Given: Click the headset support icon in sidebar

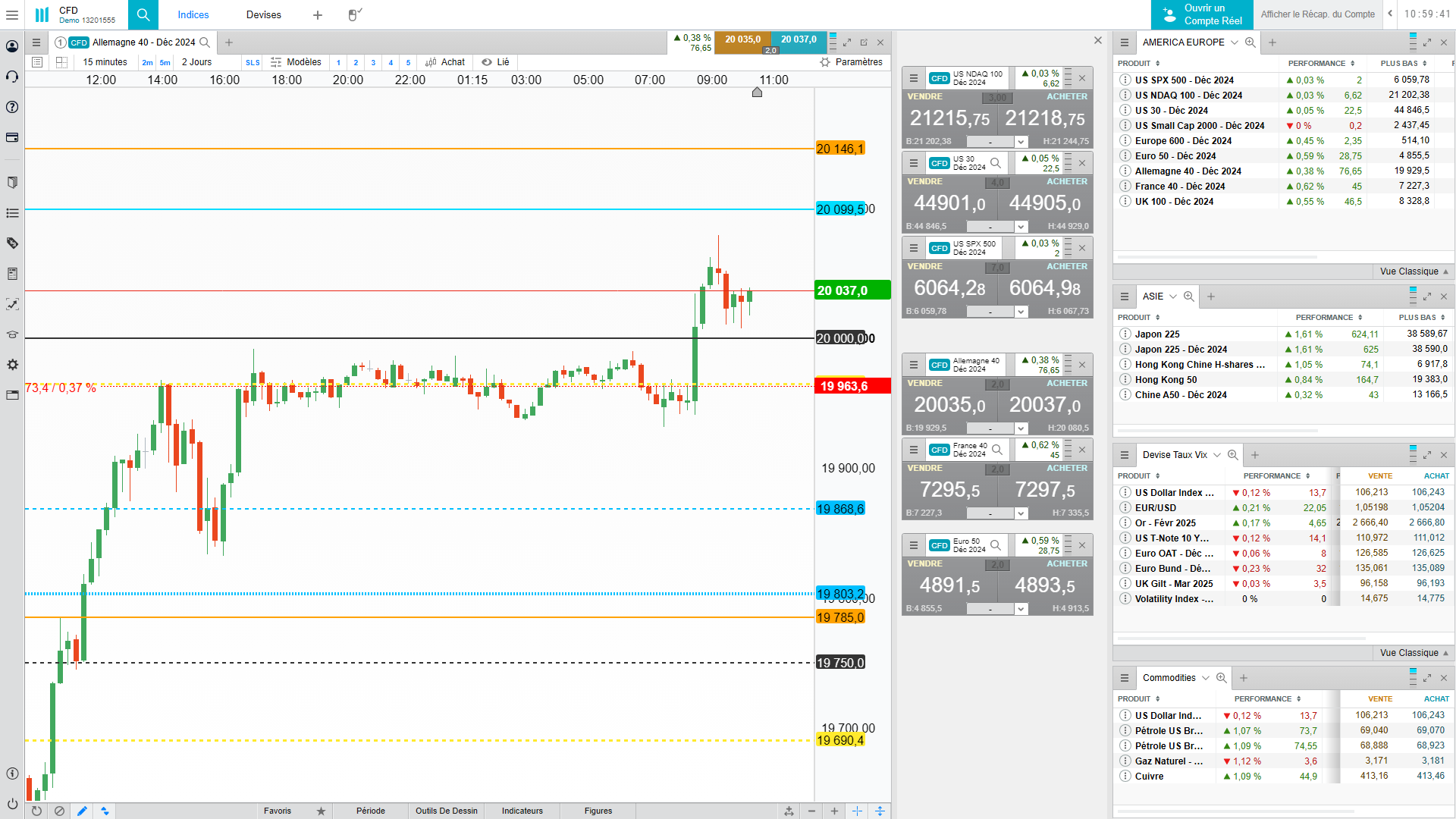Looking at the screenshot, I should [x=12, y=77].
